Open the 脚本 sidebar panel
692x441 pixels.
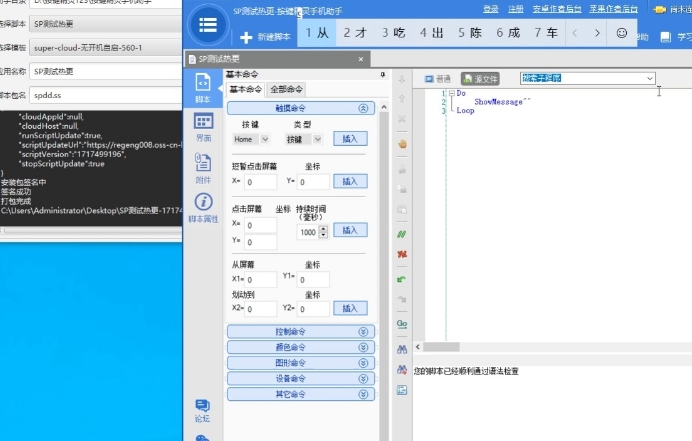click(x=203, y=88)
